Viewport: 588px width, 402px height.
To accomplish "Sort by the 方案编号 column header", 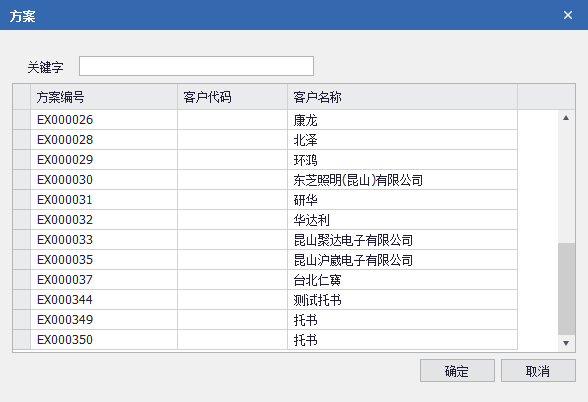I will click(x=104, y=97).
